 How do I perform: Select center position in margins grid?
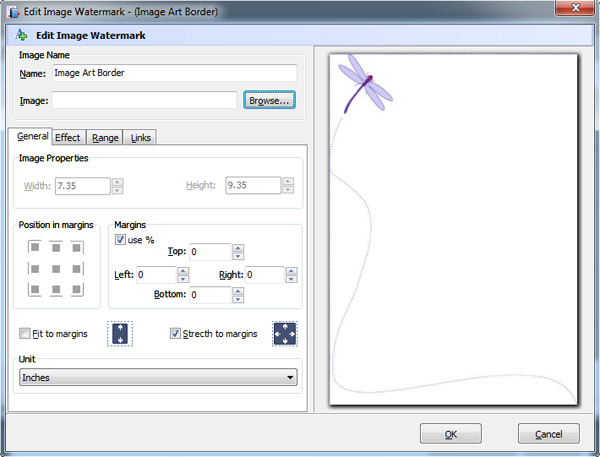(56, 269)
